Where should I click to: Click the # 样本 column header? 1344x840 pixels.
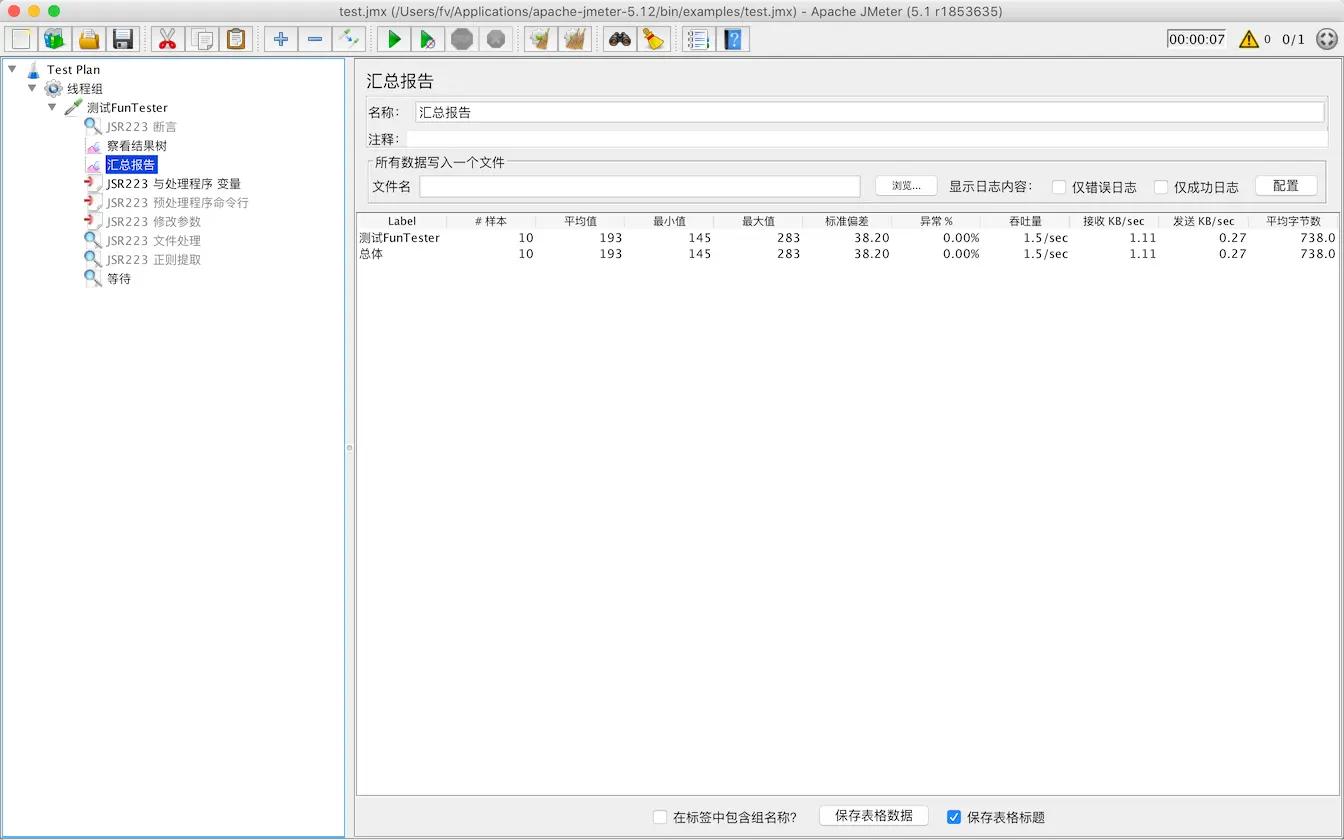click(491, 221)
